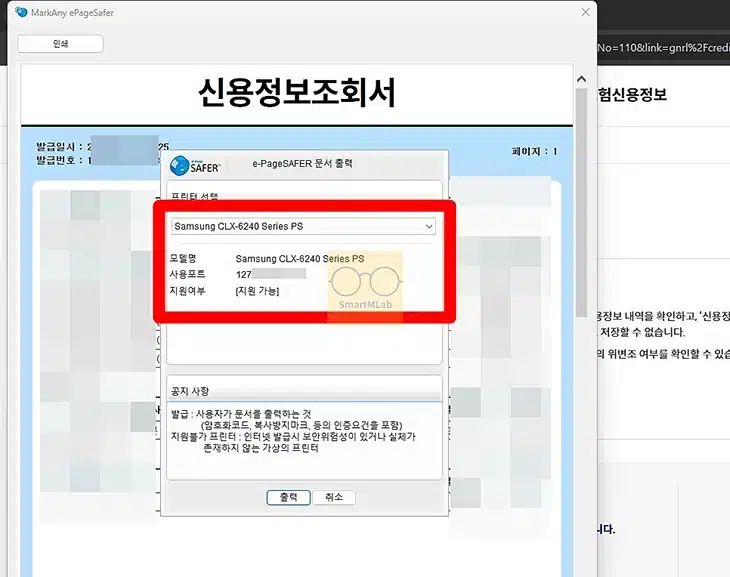
Task: Click the 공지 사항 notice heading
Action: 190,391
